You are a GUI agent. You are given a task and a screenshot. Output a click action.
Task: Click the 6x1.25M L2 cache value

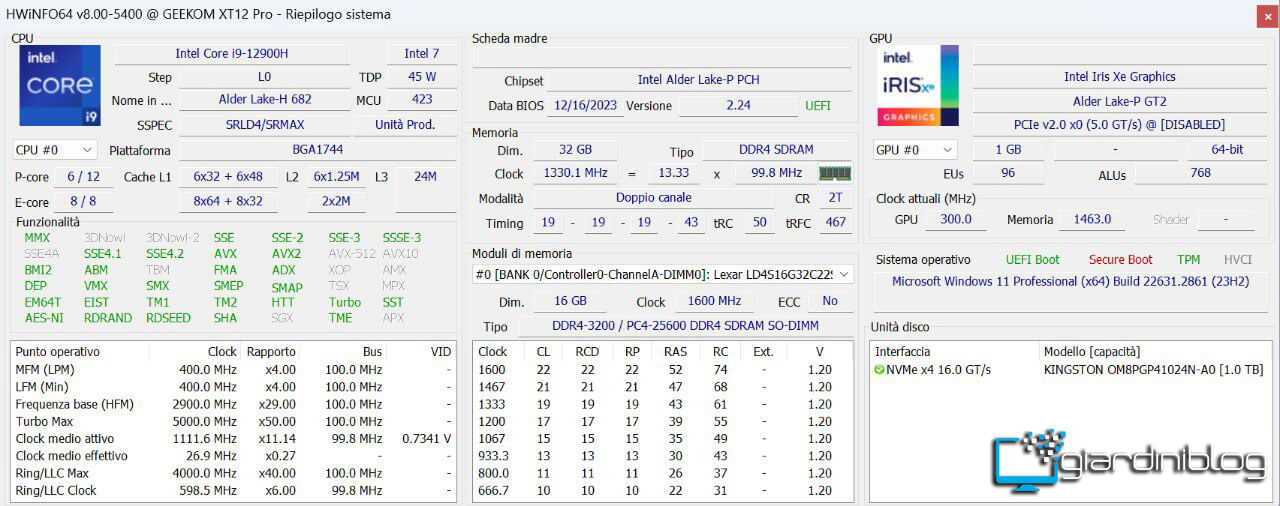pos(336,177)
